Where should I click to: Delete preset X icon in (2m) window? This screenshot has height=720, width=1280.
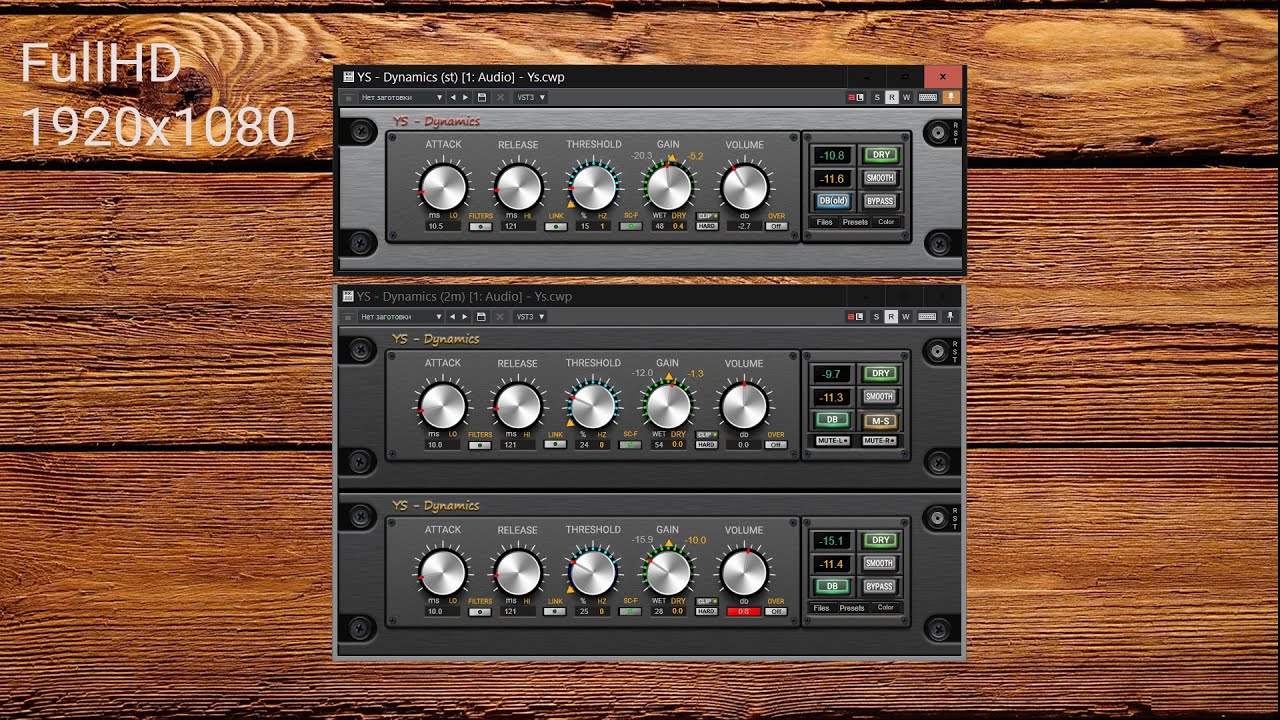tap(500, 316)
